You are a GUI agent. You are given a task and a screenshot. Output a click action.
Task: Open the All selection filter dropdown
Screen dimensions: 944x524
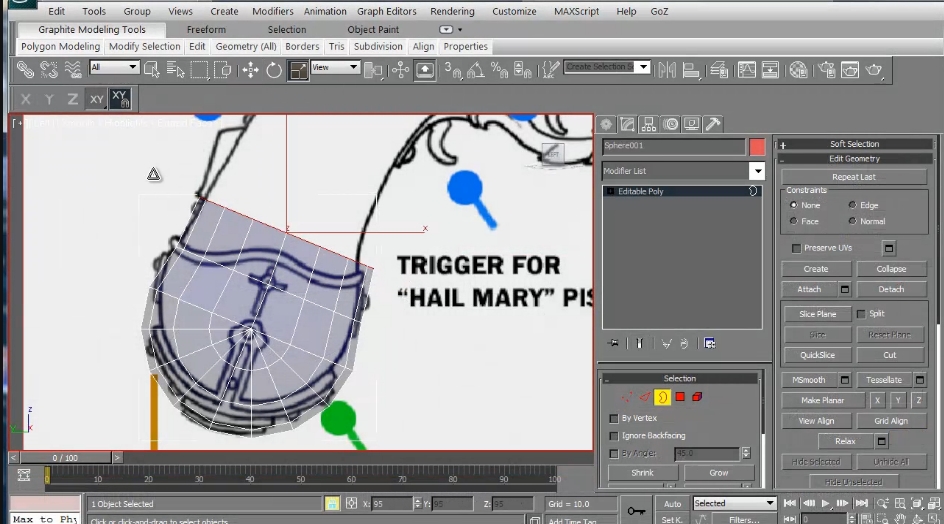[x=114, y=67]
